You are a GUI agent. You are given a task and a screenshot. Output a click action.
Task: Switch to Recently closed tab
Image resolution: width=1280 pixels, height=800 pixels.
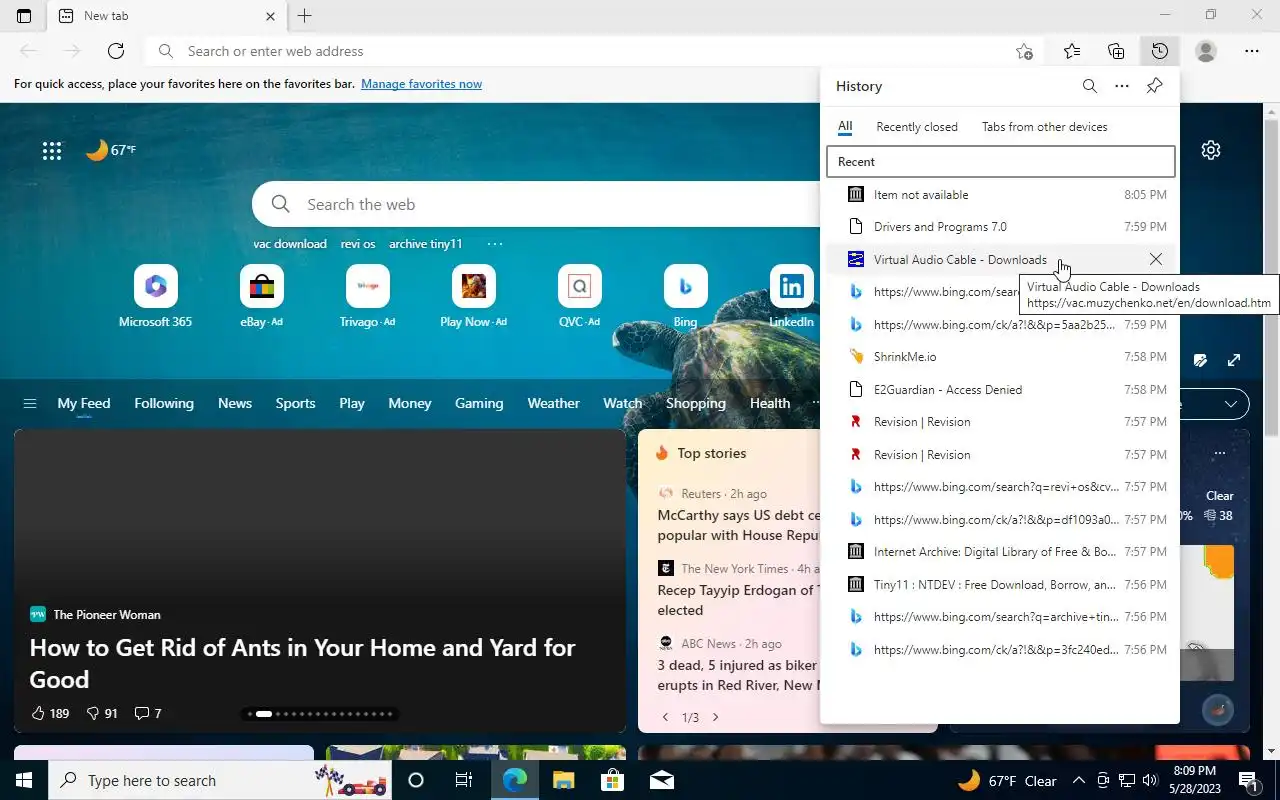click(917, 127)
